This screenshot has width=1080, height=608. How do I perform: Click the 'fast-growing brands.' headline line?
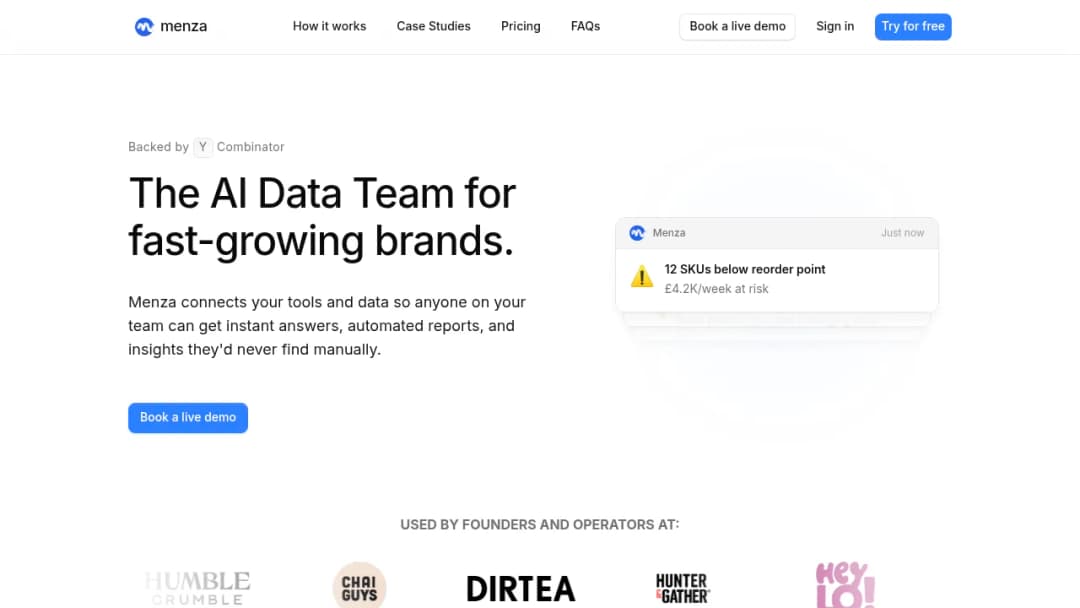[321, 241]
